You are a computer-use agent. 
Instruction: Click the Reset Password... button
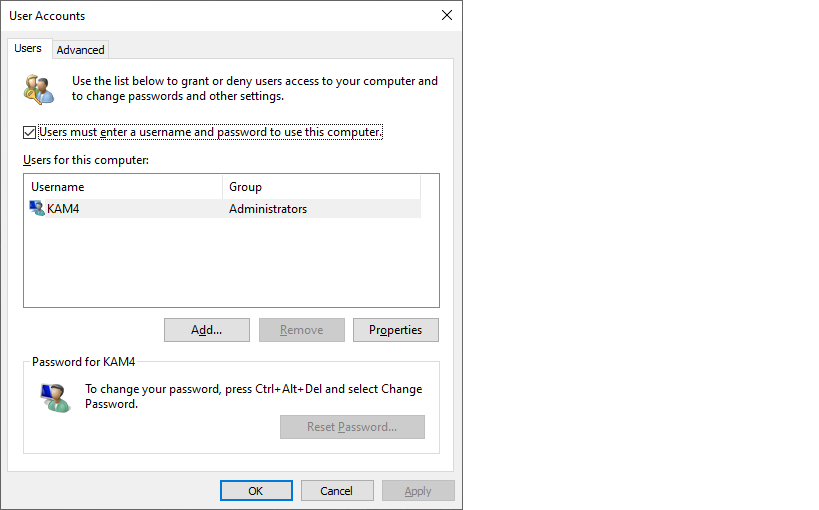(x=352, y=427)
